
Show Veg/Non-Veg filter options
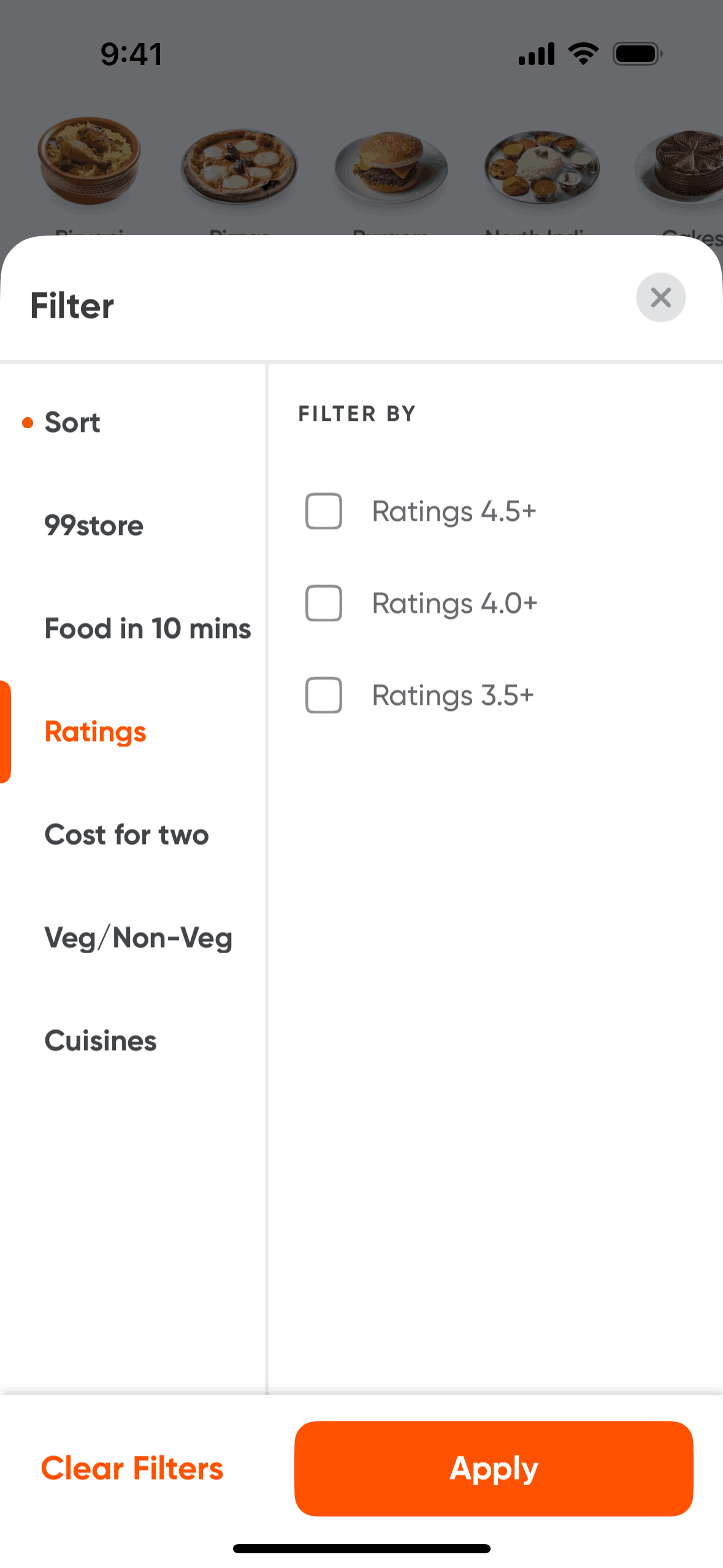click(138, 938)
